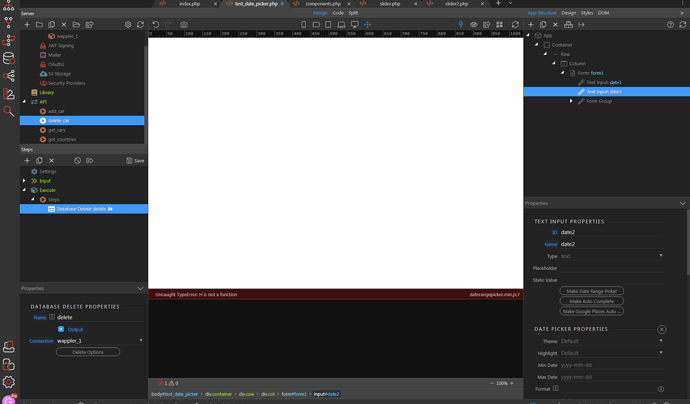The image size is (690, 404).
Task: Open the Styles panel tab
Action: click(587, 13)
